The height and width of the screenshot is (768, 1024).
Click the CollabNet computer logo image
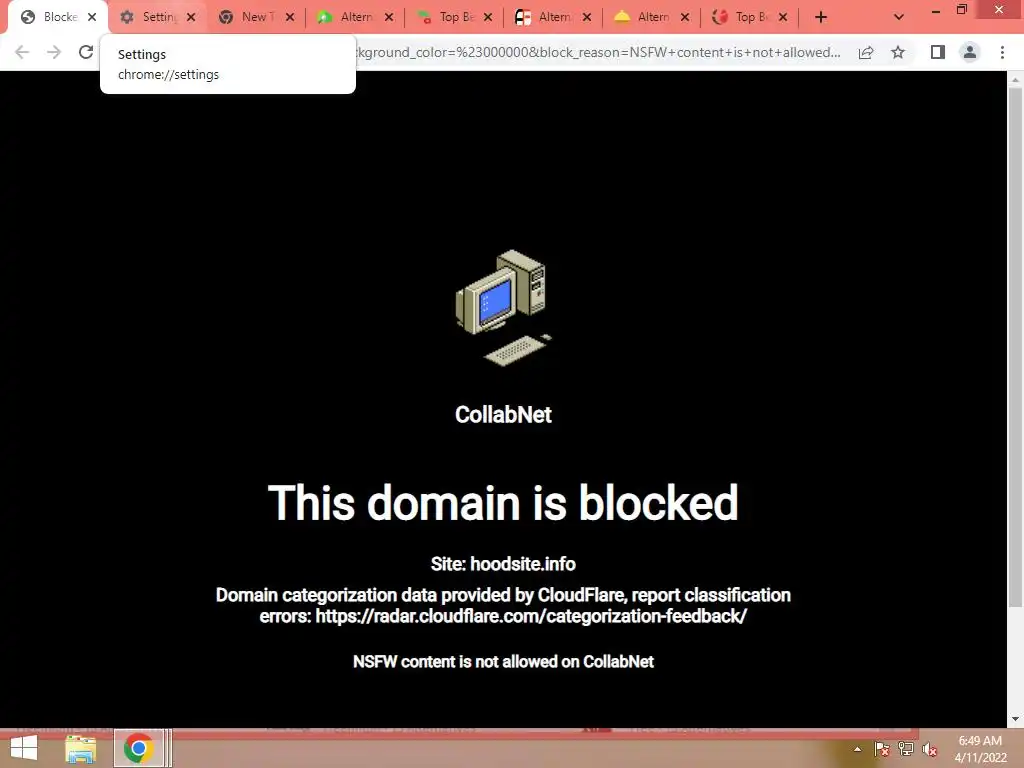504,308
